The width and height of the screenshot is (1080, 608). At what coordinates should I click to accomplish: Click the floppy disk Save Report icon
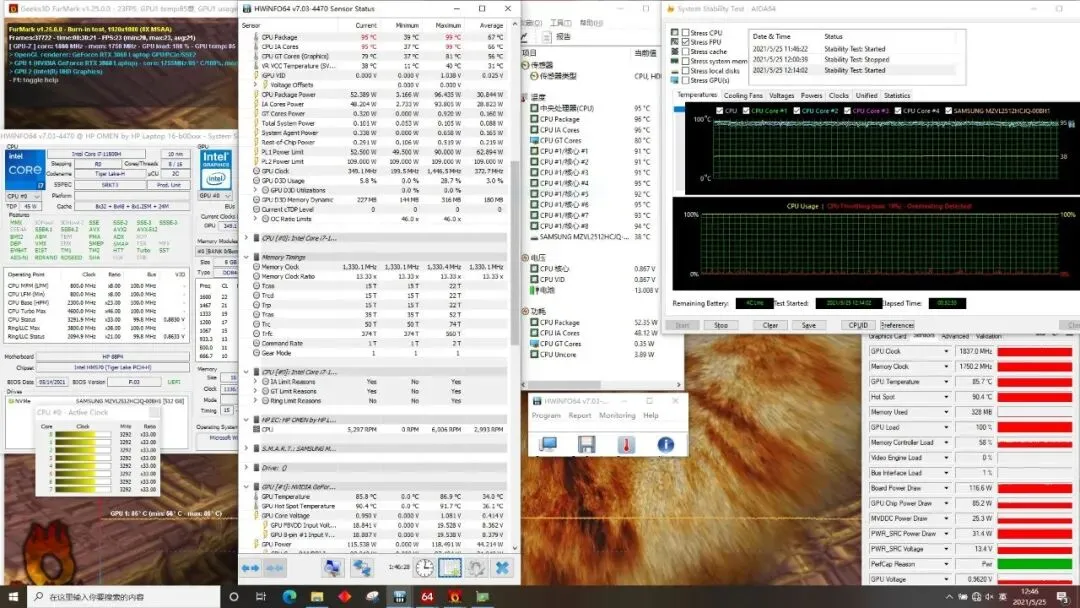coord(587,445)
